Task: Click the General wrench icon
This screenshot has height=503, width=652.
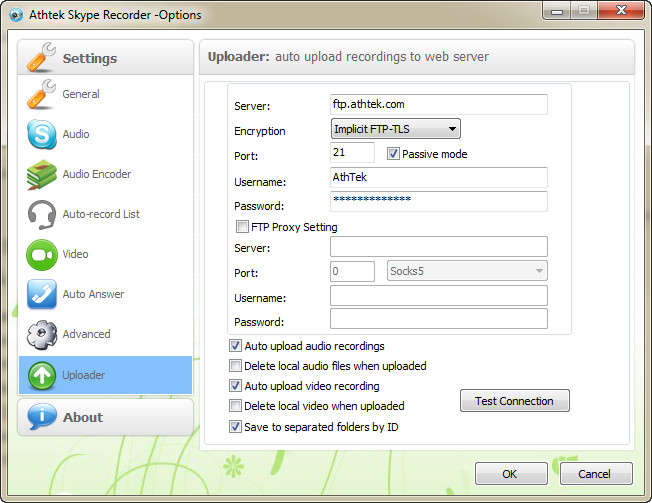Action: tap(41, 94)
